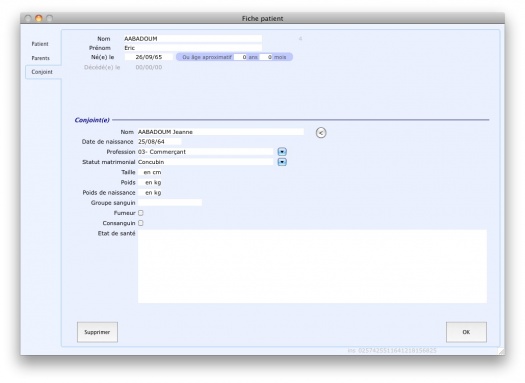525x383 pixels.
Task: Click the Taille en cm field
Action: point(151,172)
